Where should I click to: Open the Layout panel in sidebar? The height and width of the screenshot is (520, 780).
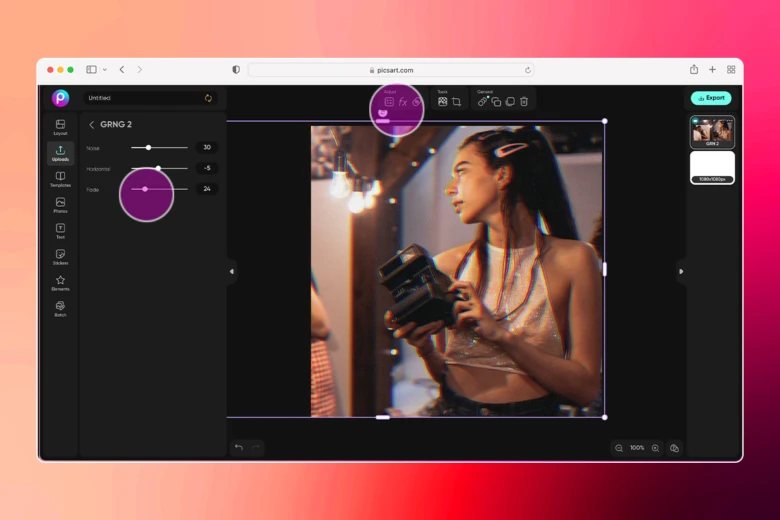pos(60,126)
